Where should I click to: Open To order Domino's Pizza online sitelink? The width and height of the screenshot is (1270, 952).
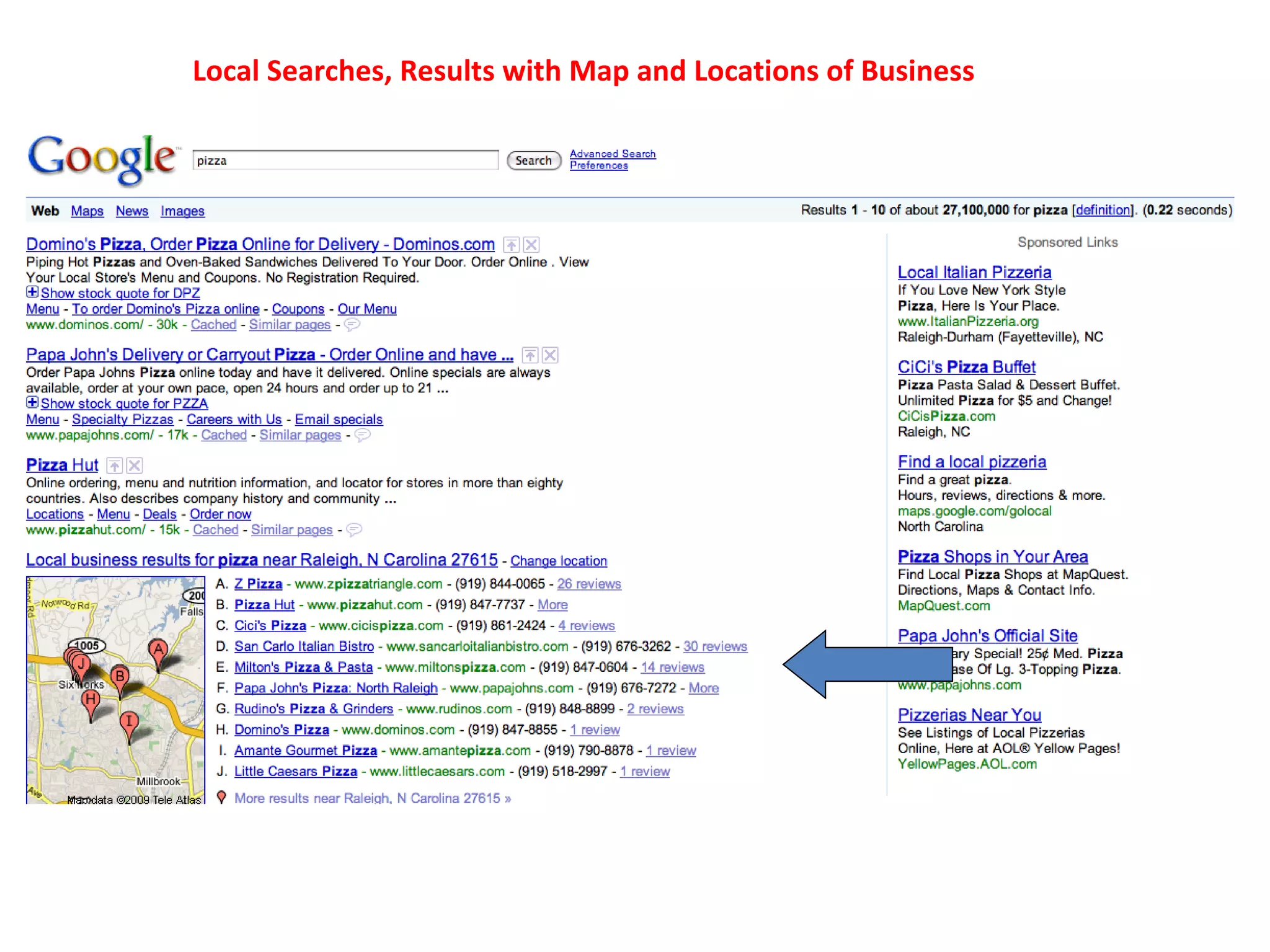[x=166, y=309]
